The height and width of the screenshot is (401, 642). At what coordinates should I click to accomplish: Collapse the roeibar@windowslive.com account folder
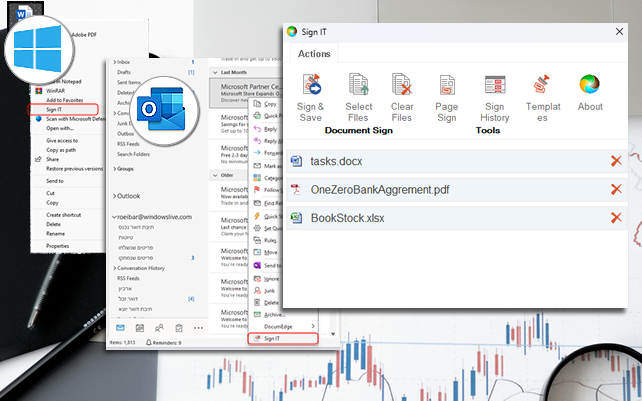coord(113,214)
